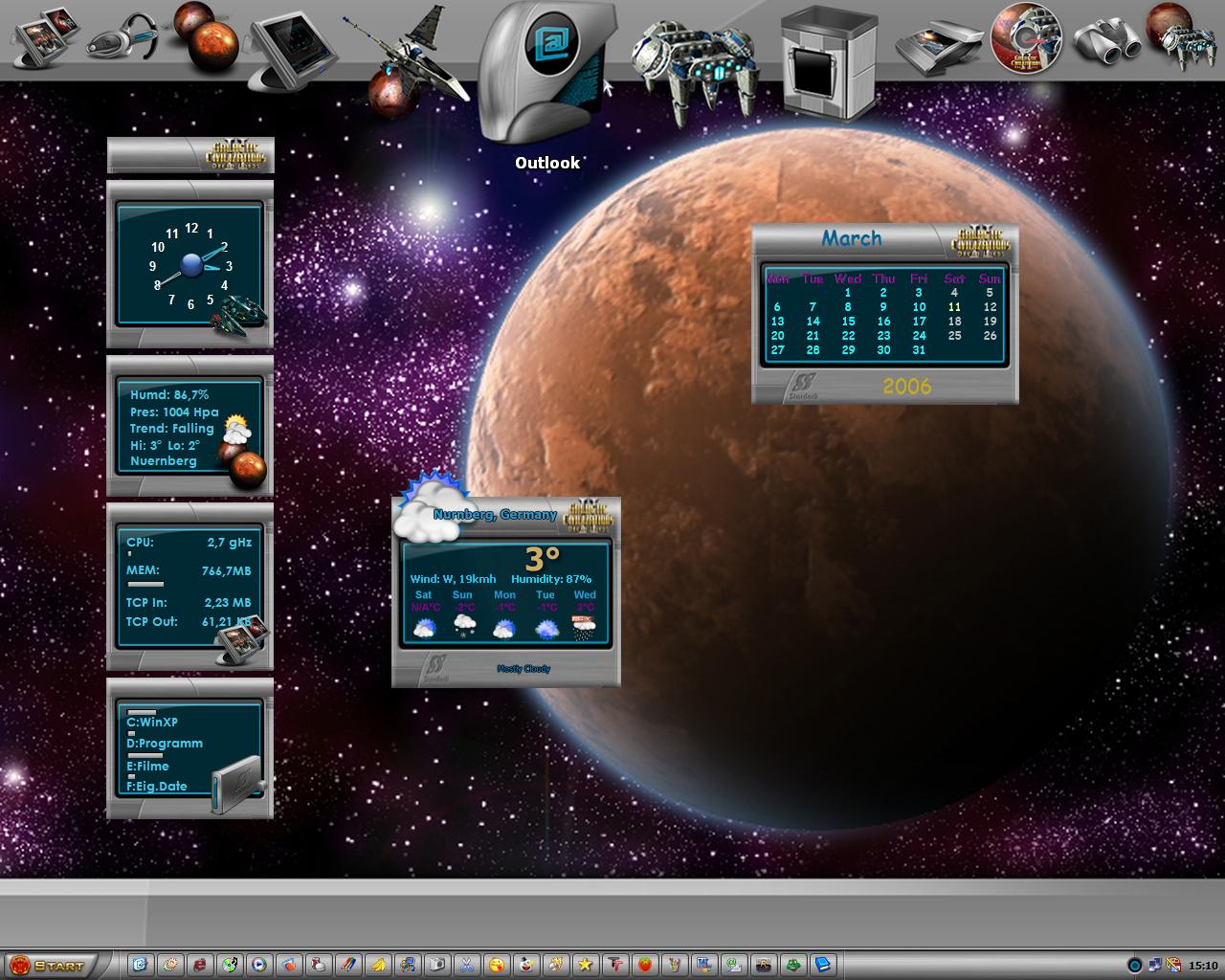Select March 11 in calendar widget
The height and width of the screenshot is (980, 1225).
(x=954, y=307)
